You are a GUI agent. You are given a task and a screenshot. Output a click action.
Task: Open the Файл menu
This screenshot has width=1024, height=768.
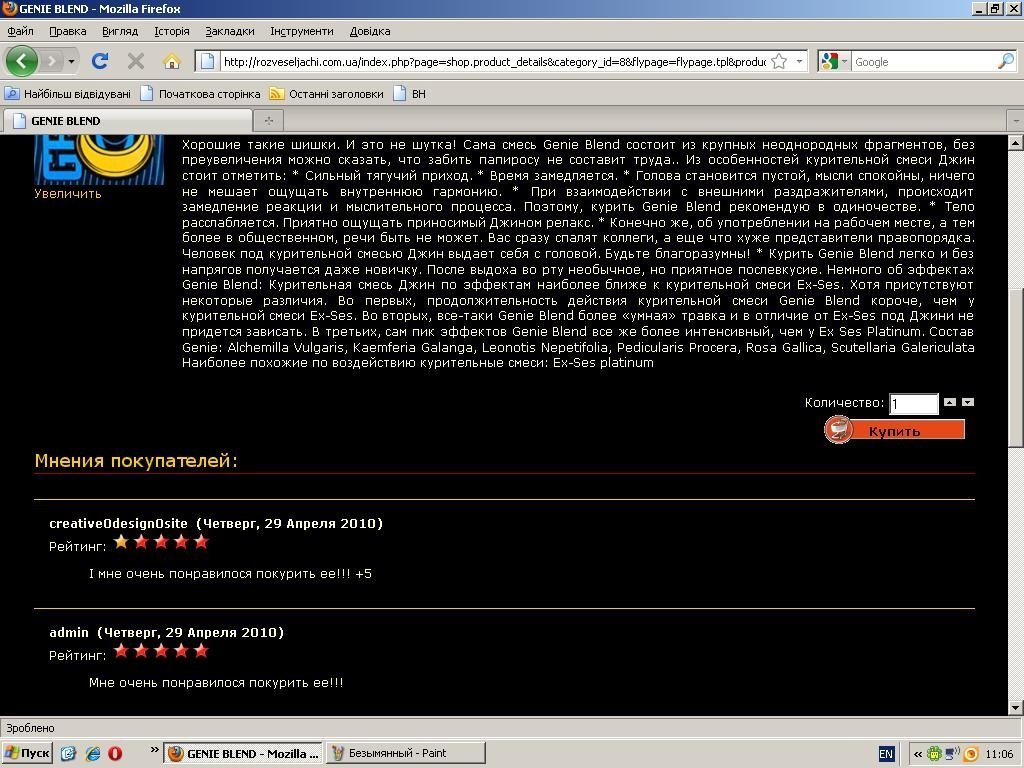click(20, 31)
